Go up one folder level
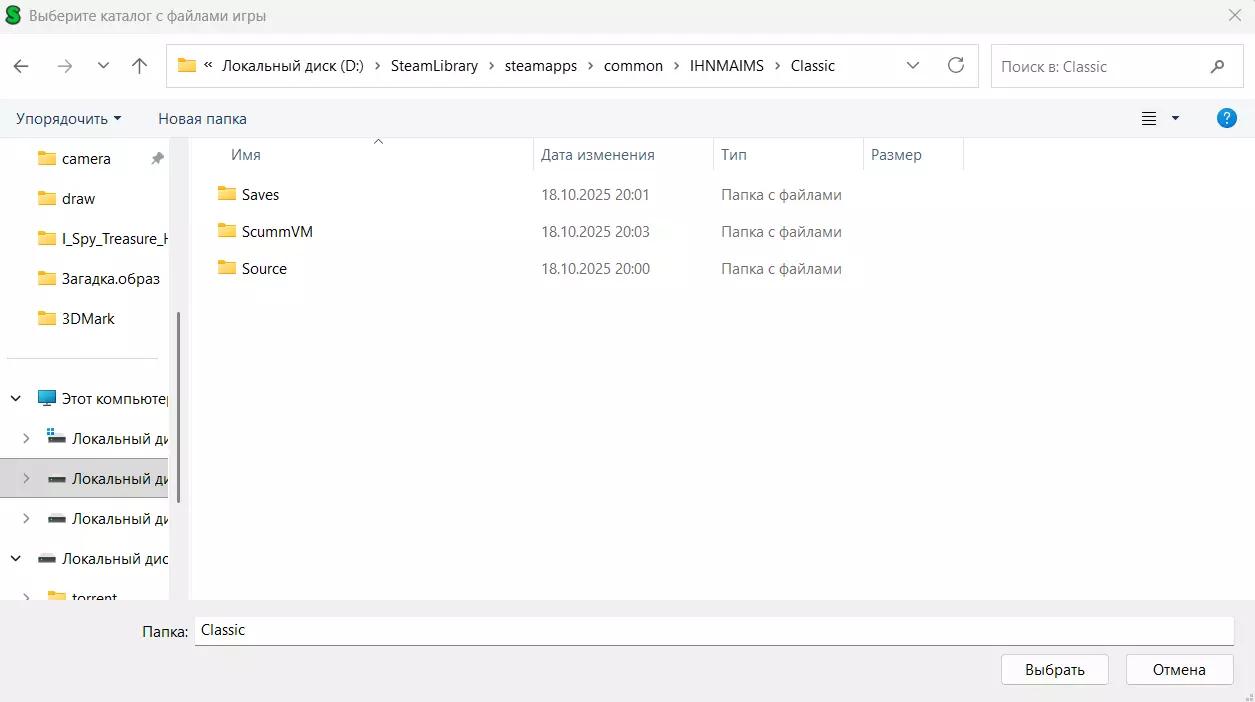Viewport: 1255px width, 702px height. 139,66
